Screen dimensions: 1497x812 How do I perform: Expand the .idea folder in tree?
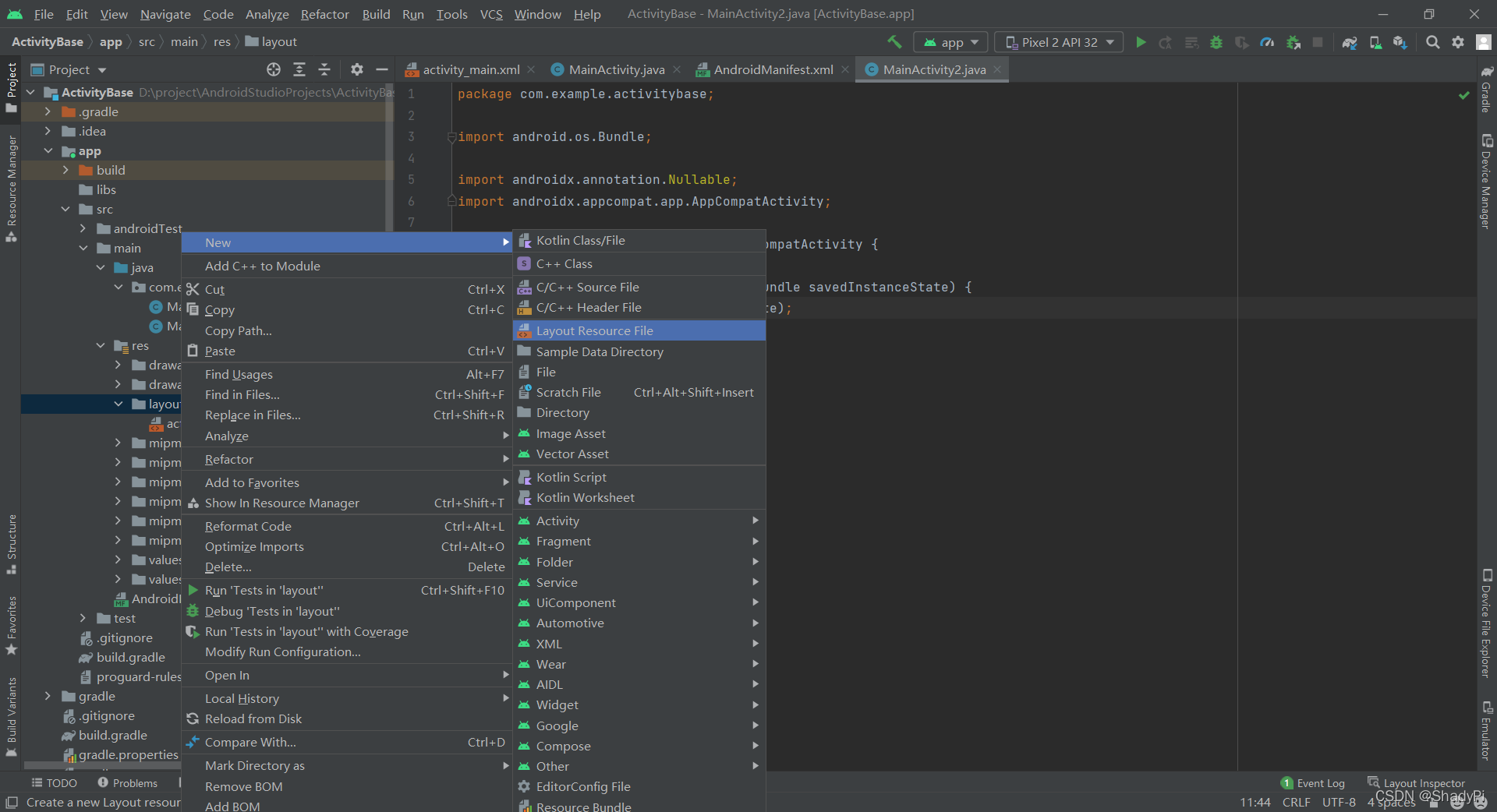pyautogui.click(x=48, y=131)
